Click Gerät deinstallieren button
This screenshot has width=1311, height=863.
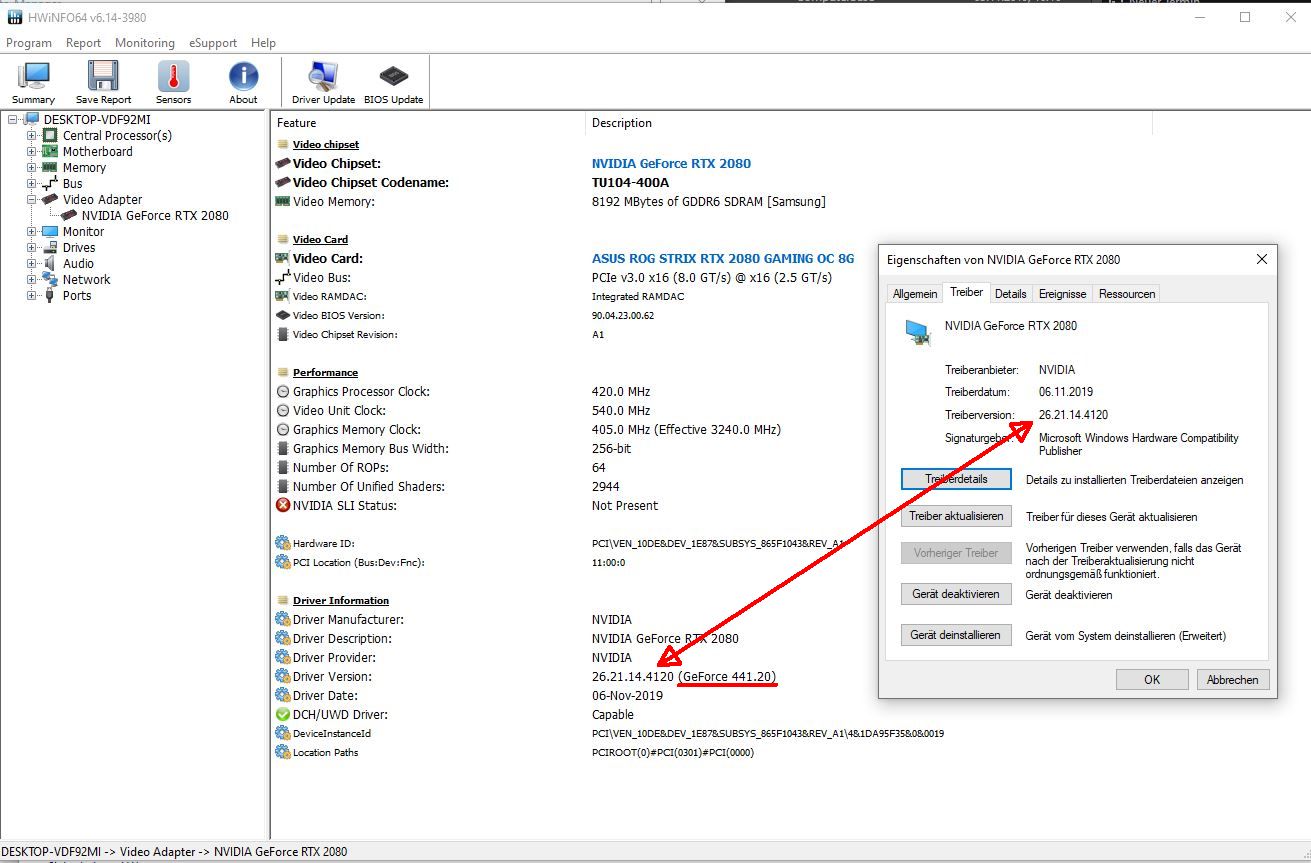point(956,635)
